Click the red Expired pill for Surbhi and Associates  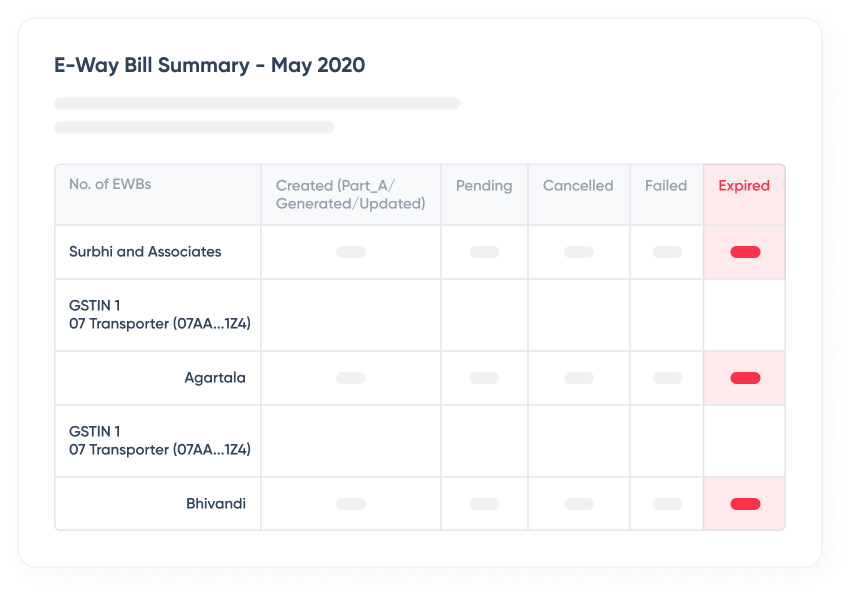(x=745, y=252)
